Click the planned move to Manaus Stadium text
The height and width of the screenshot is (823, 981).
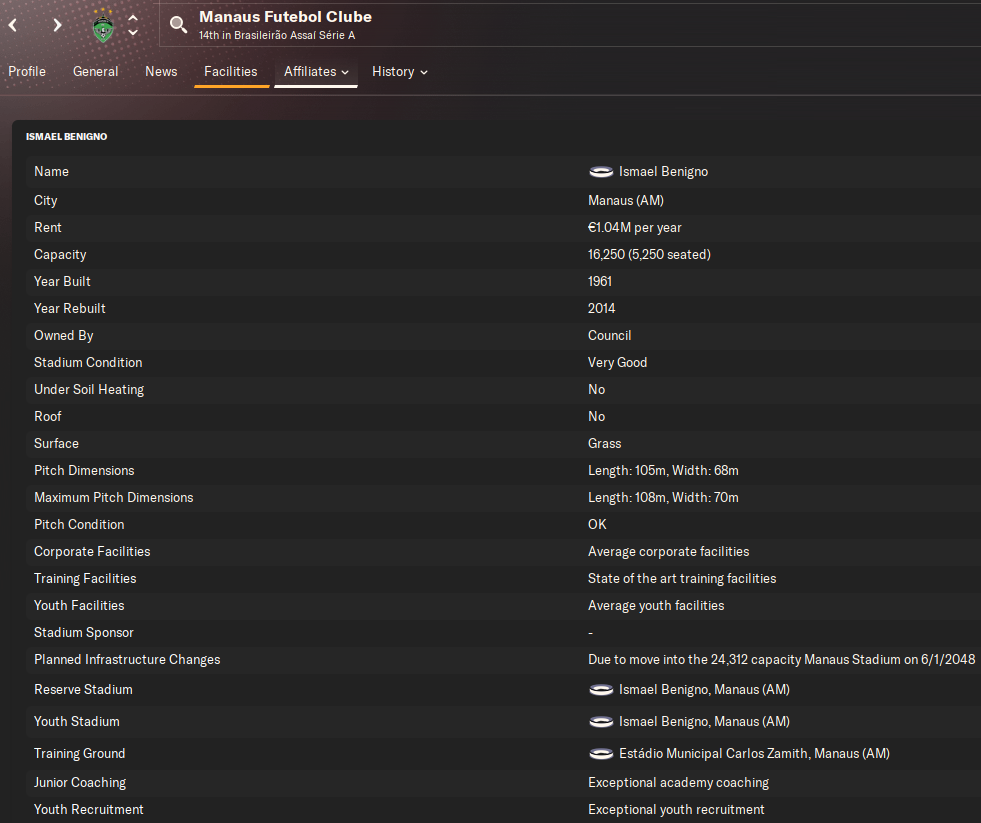coord(781,659)
